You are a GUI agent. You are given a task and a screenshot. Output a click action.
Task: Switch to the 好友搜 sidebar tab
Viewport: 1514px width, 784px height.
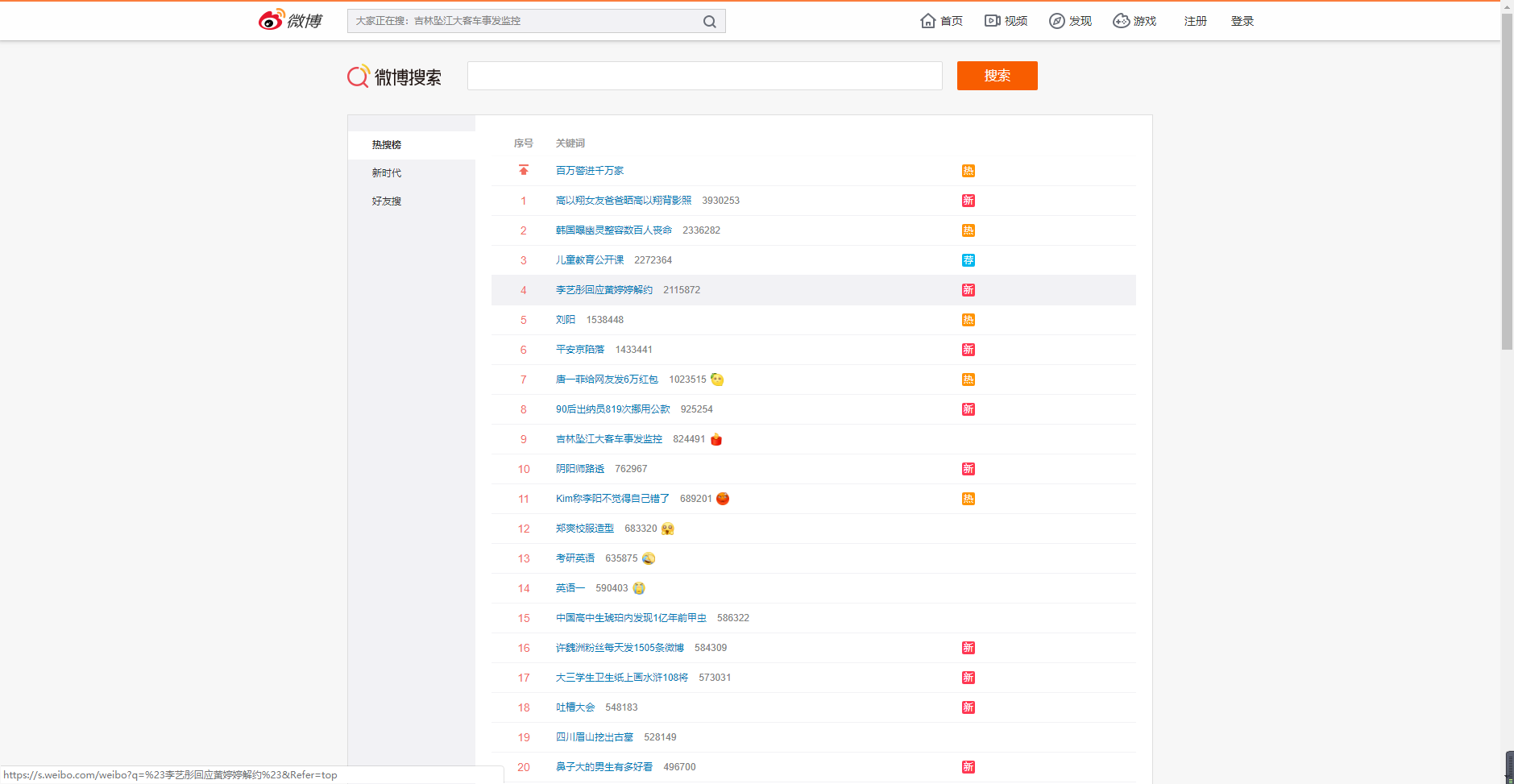(x=412, y=201)
